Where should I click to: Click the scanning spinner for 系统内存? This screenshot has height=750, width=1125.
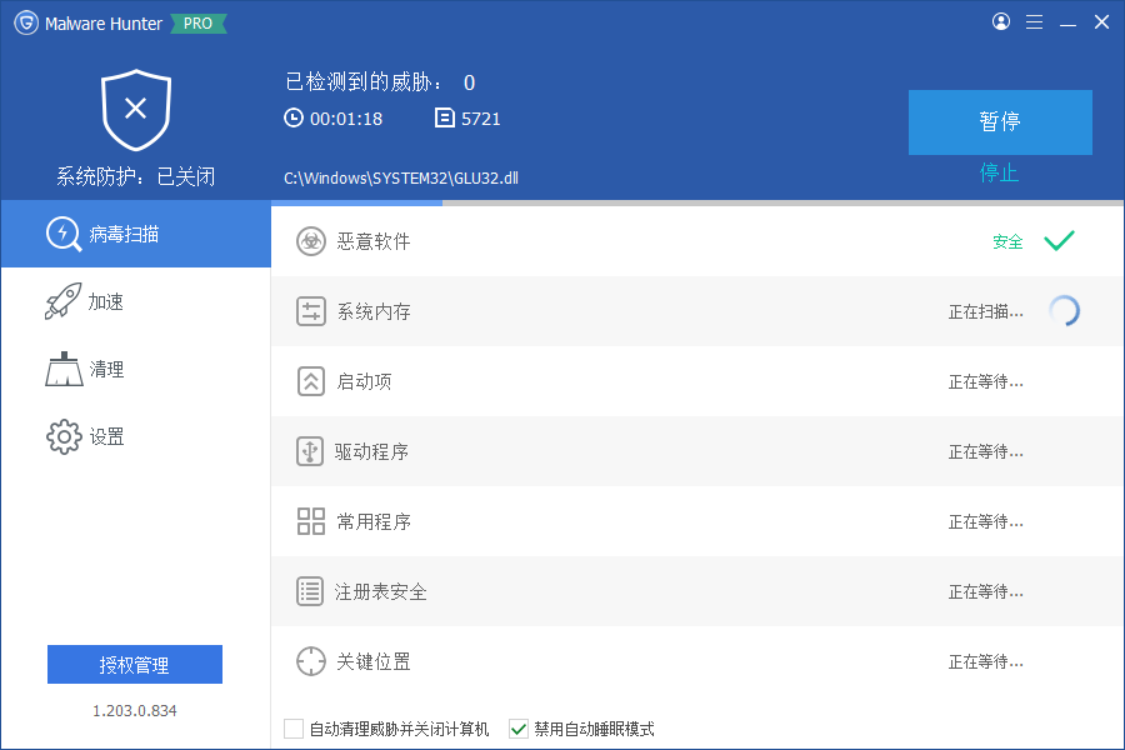tap(1064, 311)
